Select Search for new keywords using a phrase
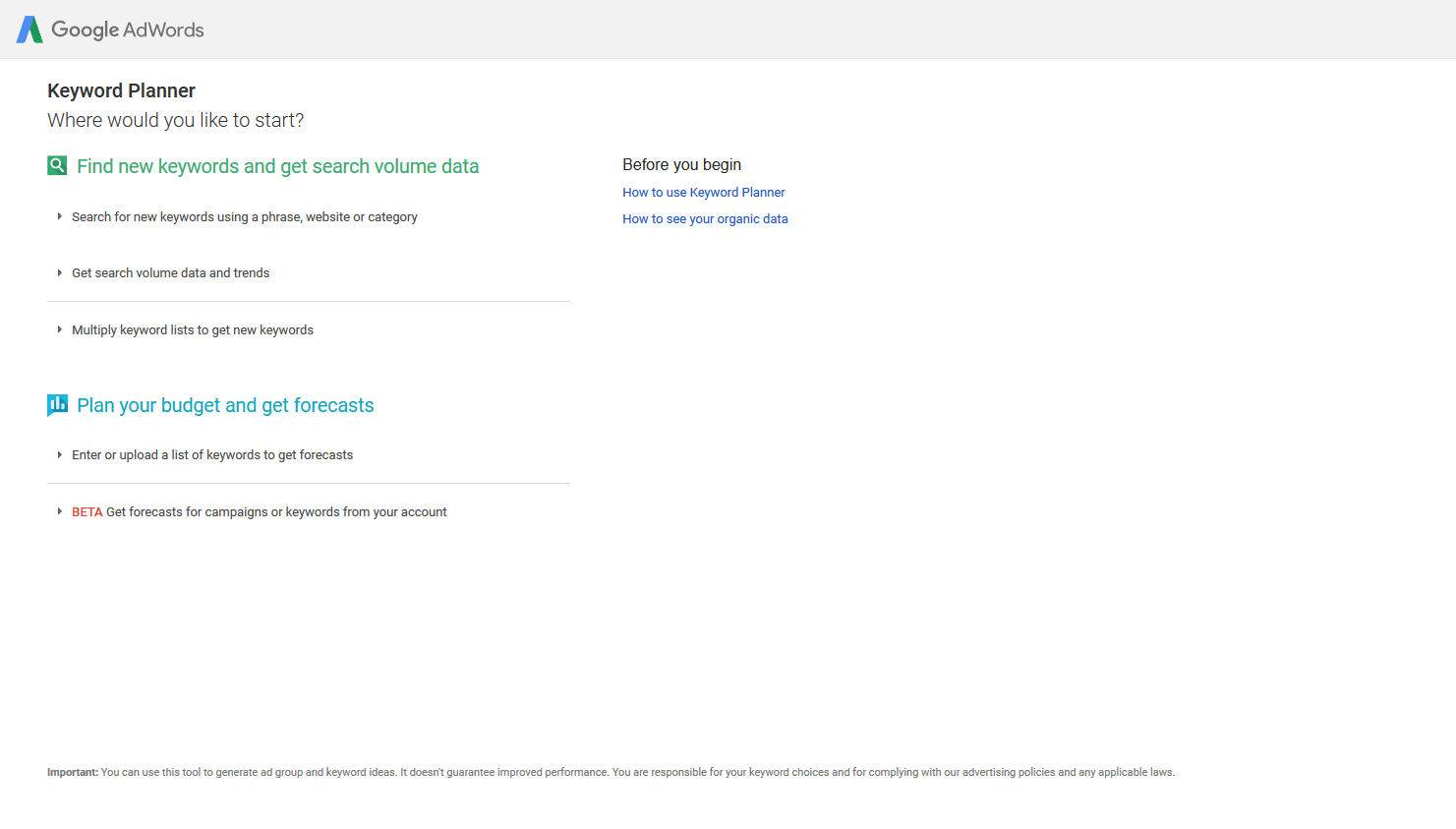The height and width of the screenshot is (829, 1456). 245,217
